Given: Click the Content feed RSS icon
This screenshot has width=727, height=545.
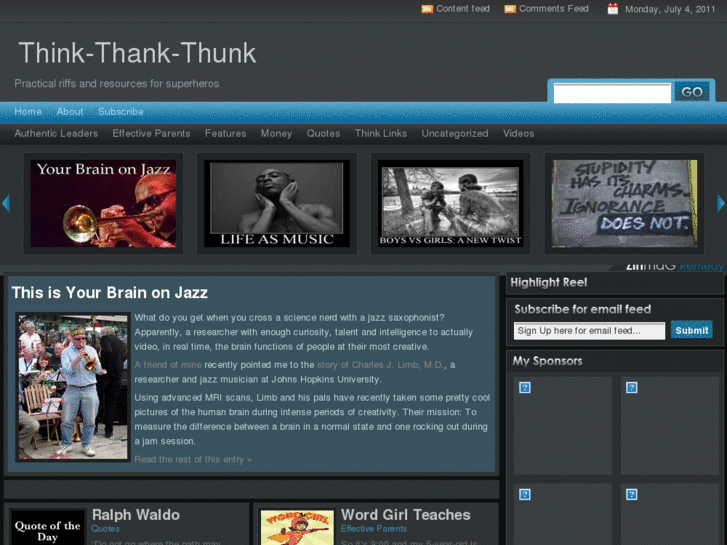Looking at the screenshot, I should coord(427,9).
